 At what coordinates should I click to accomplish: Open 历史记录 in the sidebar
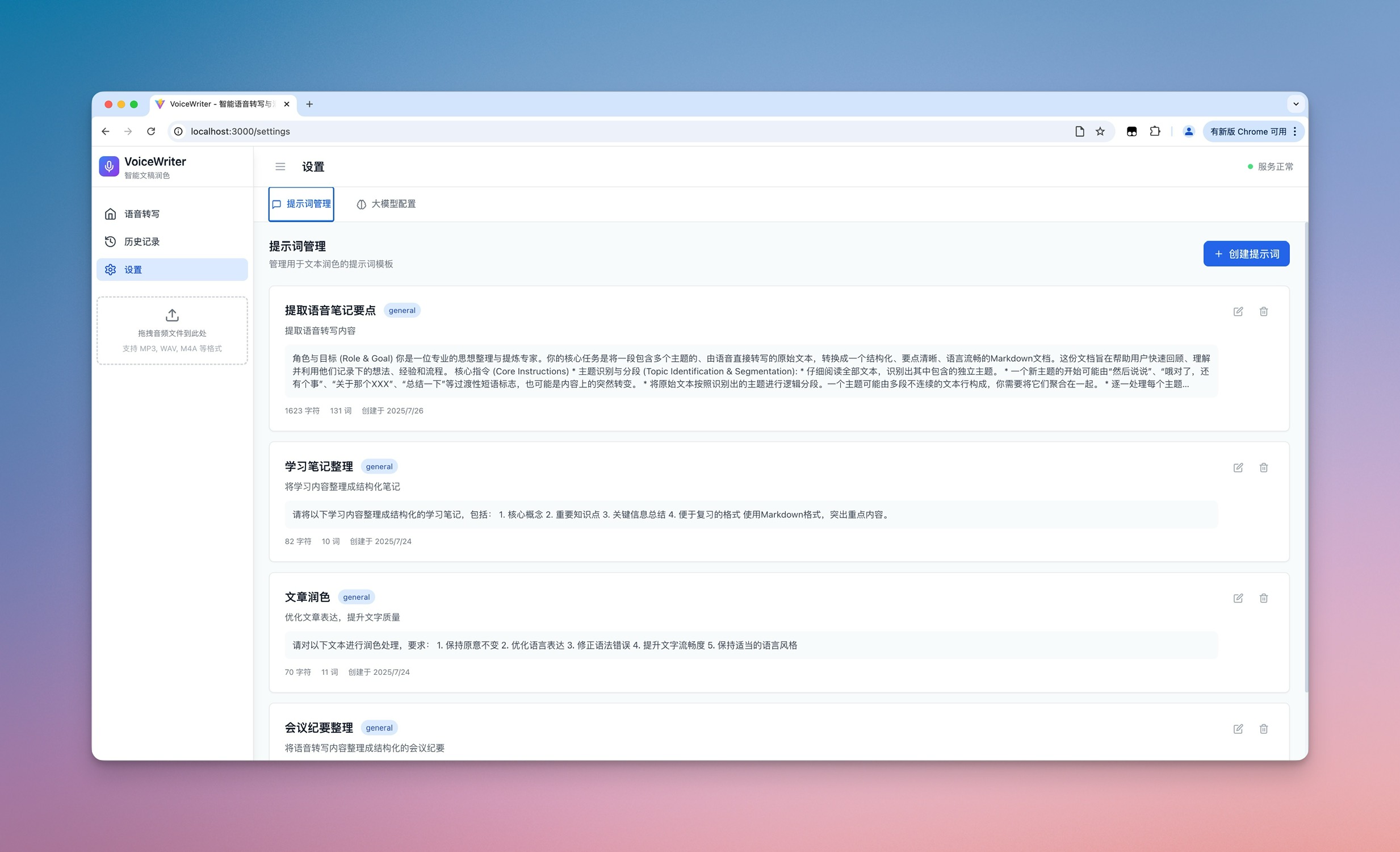coord(142,241)
